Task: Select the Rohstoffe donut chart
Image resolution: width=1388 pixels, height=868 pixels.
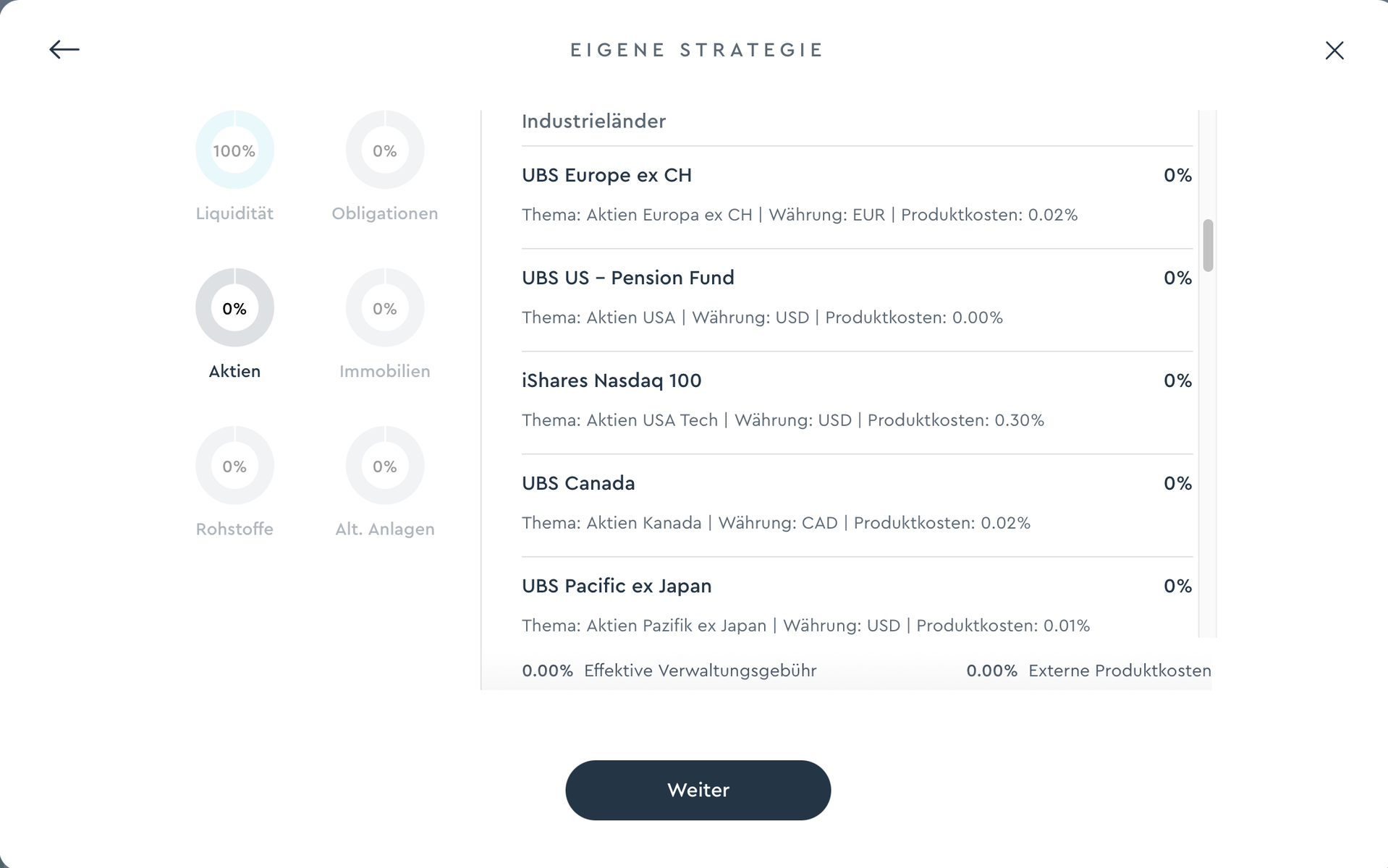Action: tap(234, 465)
